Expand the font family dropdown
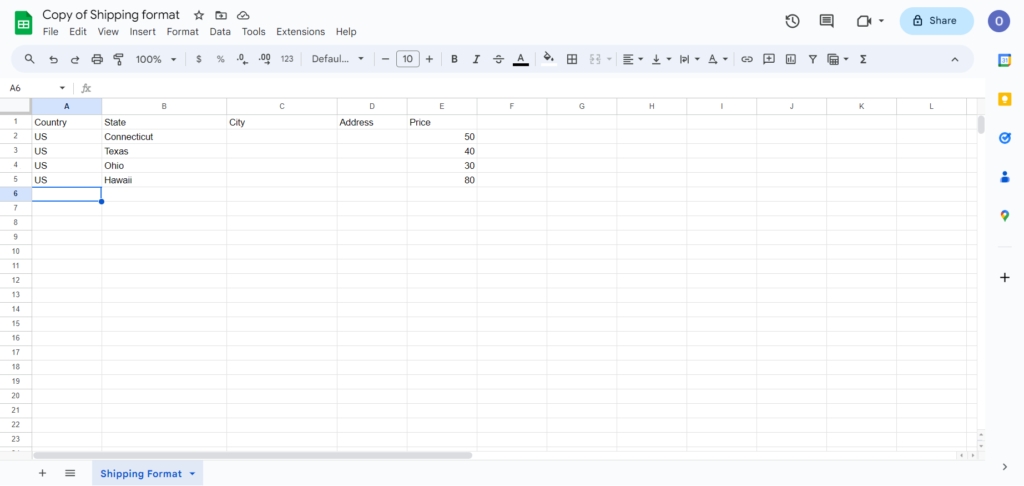Screen dimensions: 1024x486 (338, 59)
